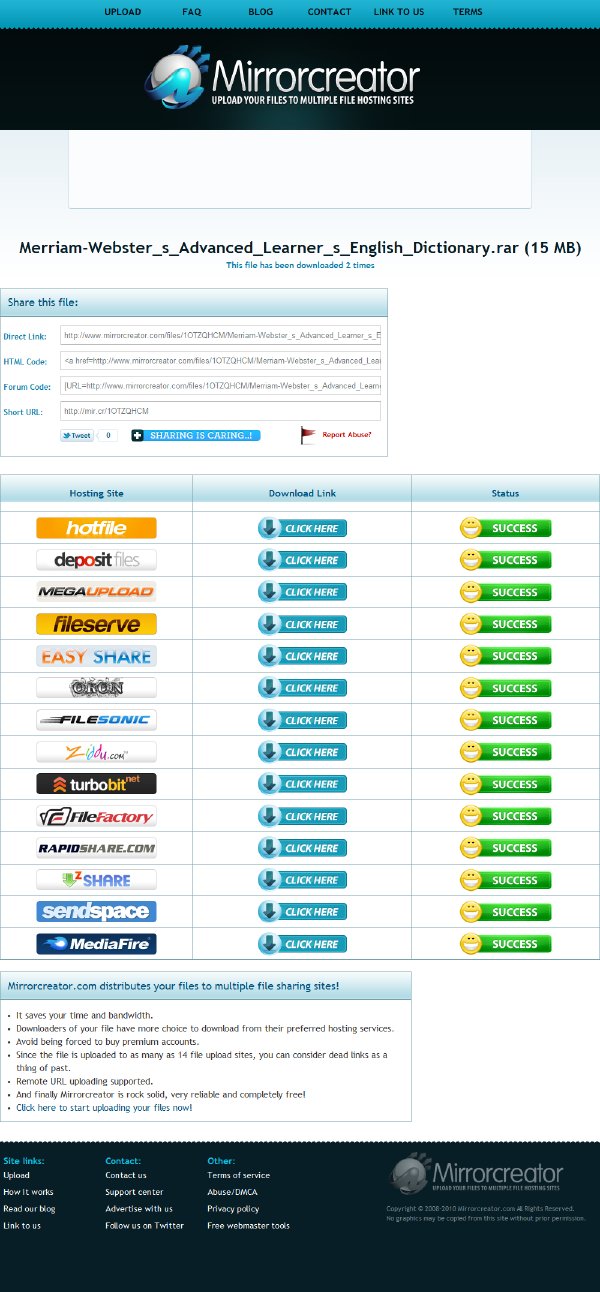
Task: Click the Rapidshare.com logo
Action: click(96, 848)
